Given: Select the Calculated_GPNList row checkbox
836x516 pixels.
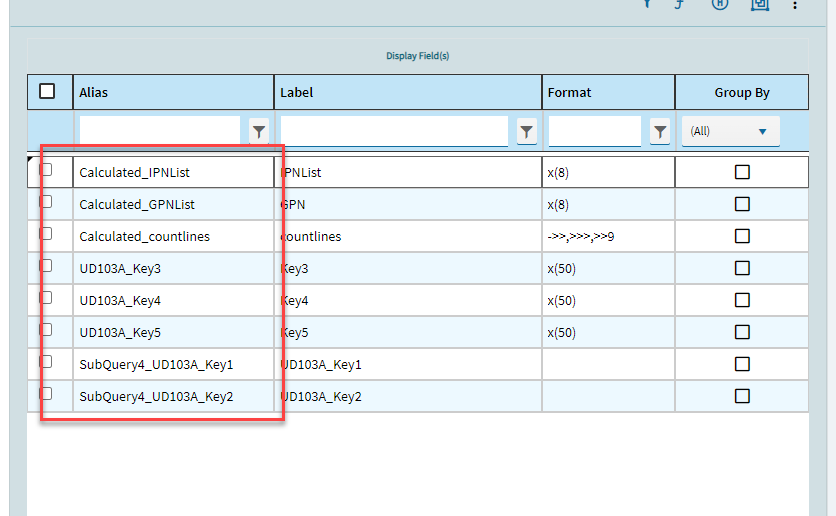Looking at the screenshot, I should pyautogui.click(x=46, y=201).
